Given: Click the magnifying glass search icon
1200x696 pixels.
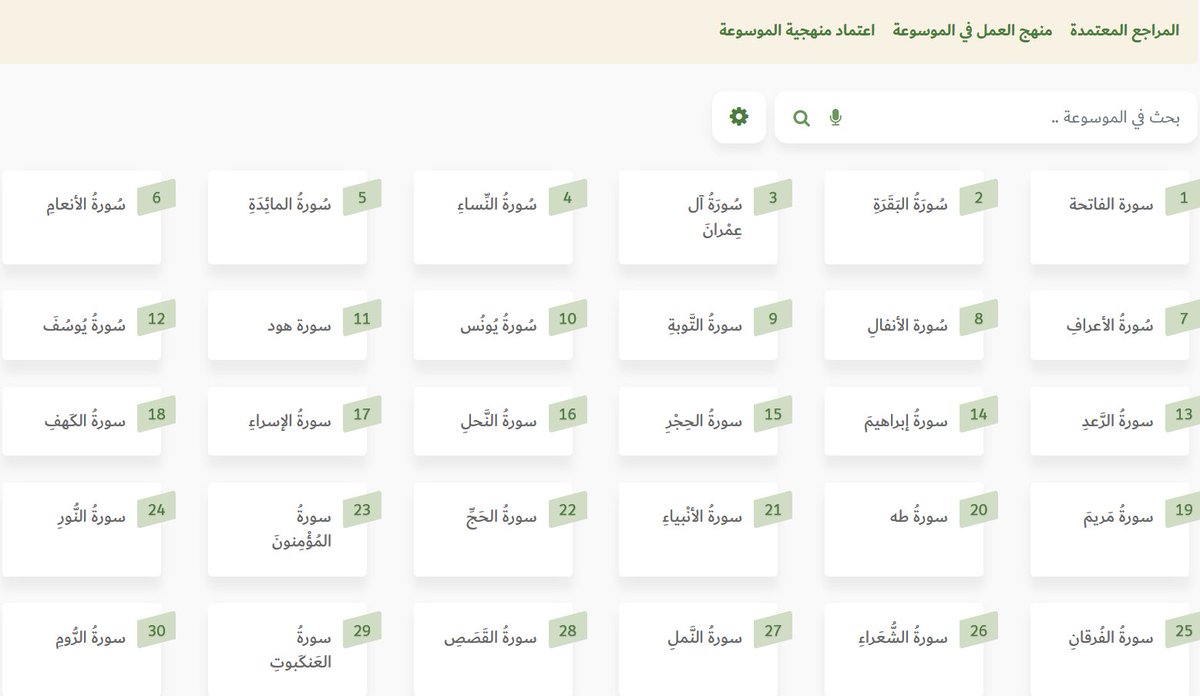Looking at the screenshot, I should click(x=801, y=117).
